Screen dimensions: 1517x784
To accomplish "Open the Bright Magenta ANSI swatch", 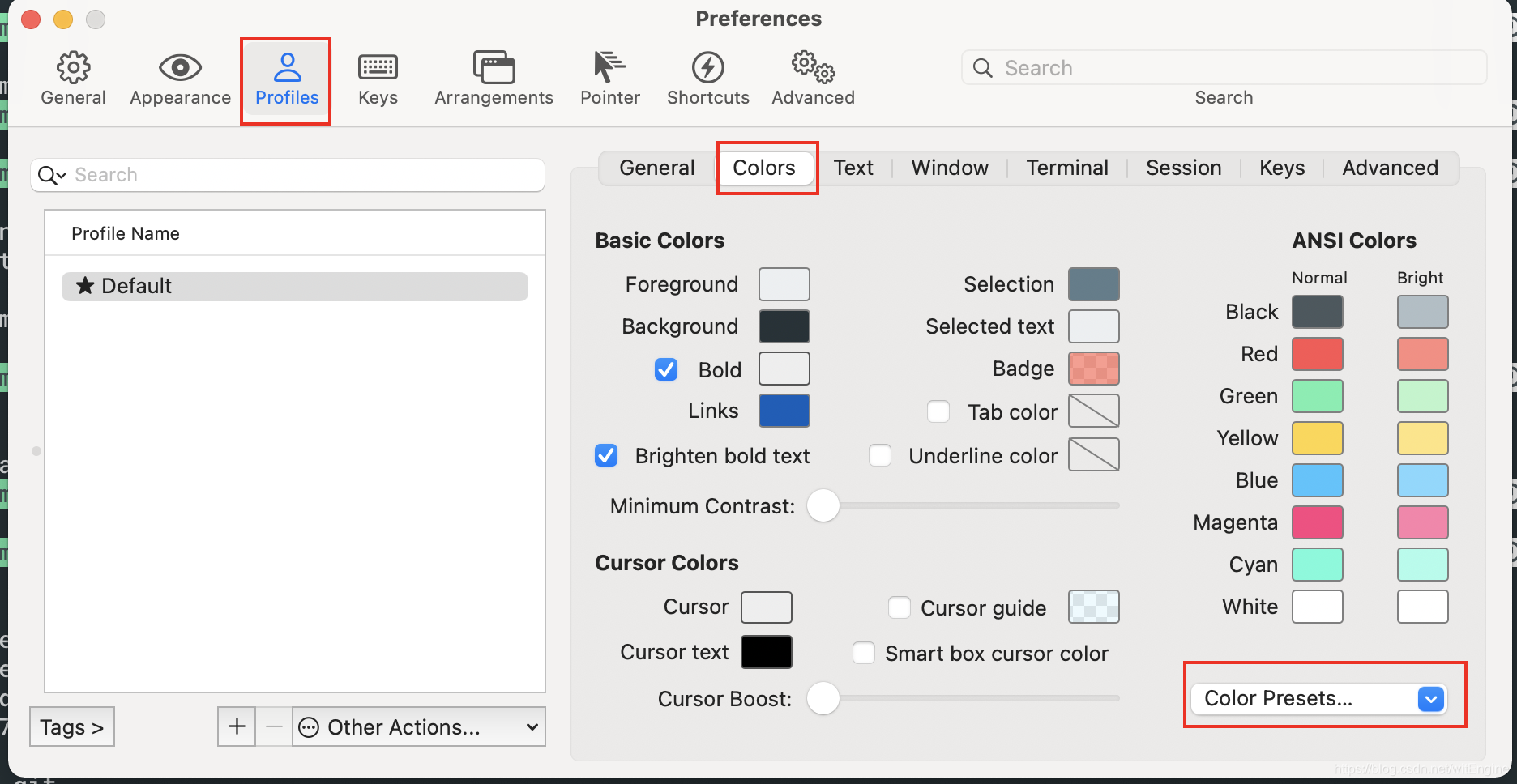I will 1423,522.
